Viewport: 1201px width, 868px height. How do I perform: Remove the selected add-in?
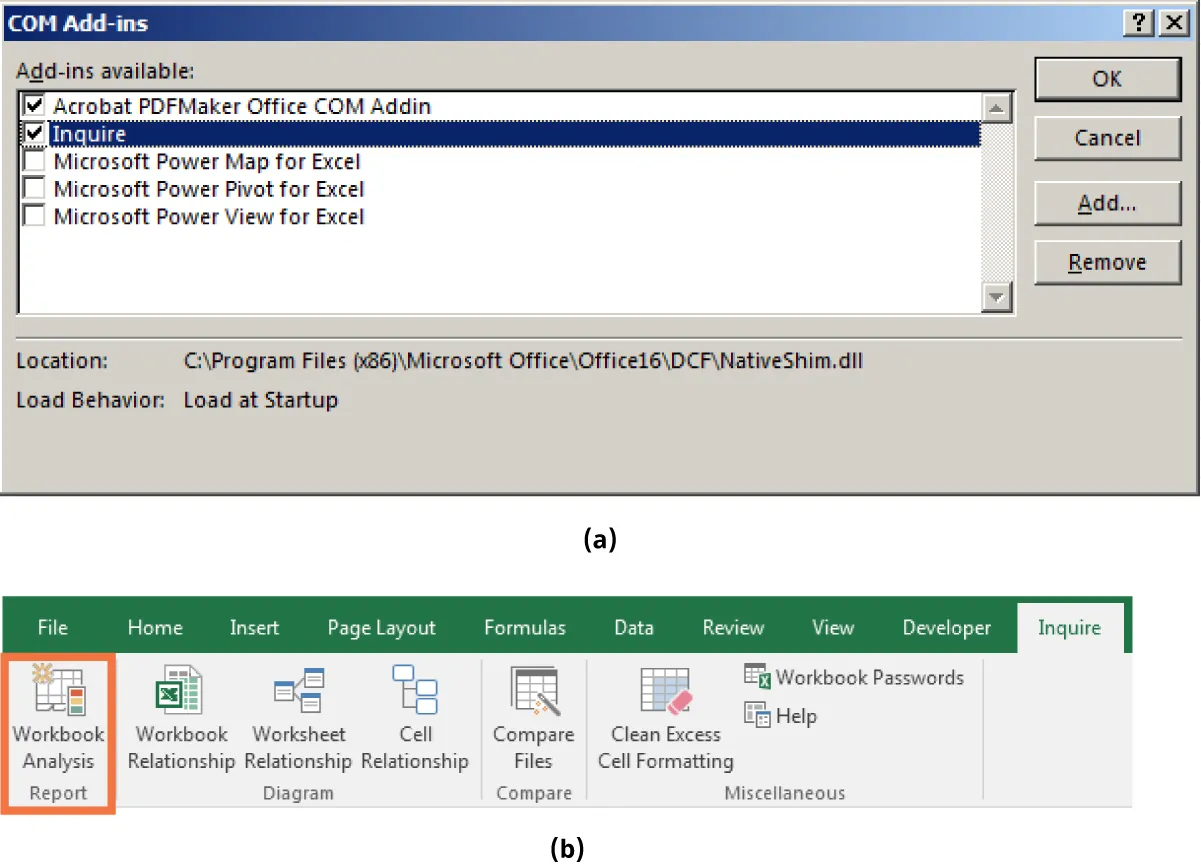[1107, 262]
